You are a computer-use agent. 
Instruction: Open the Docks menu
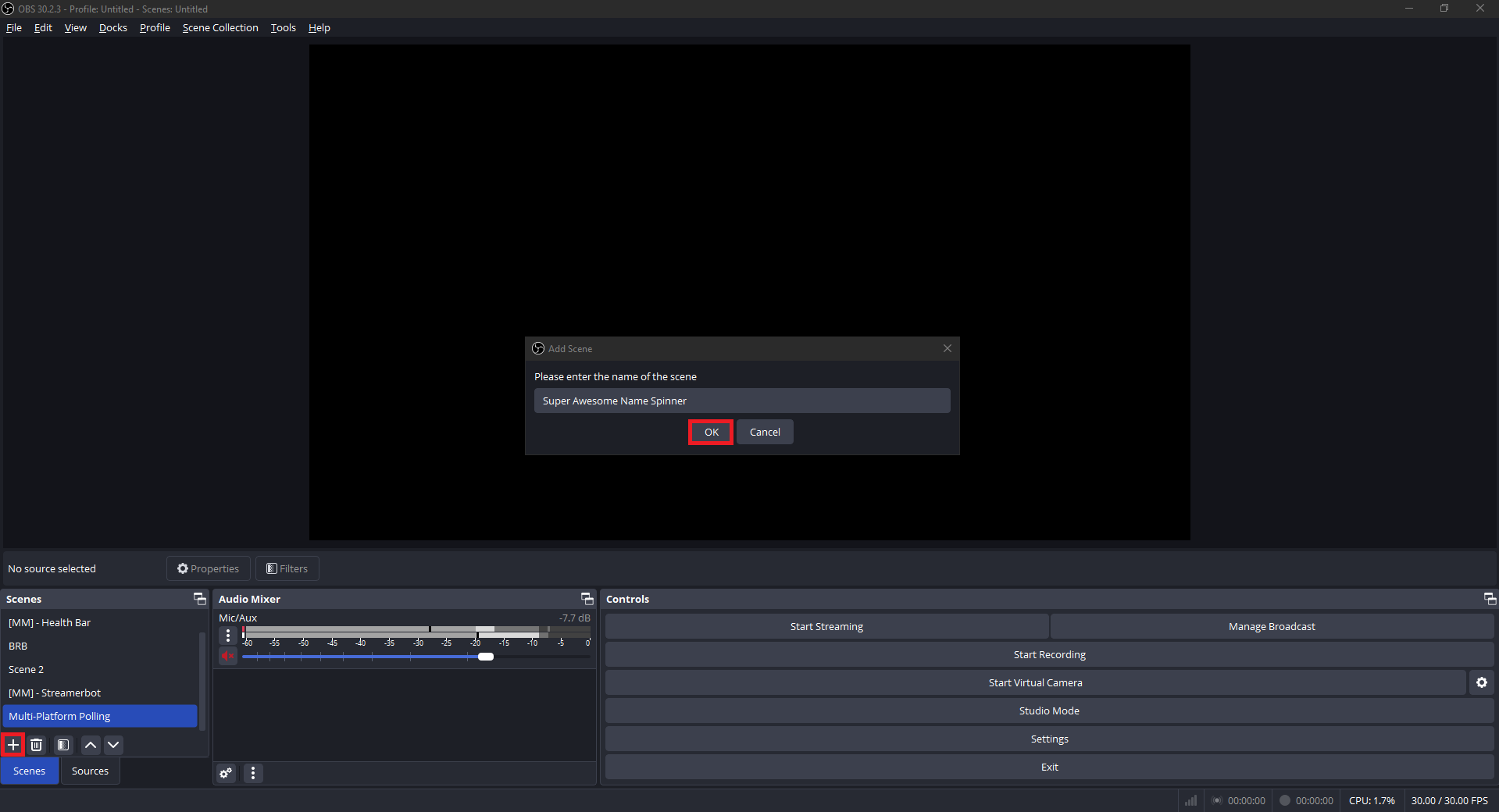coord(112,27)
